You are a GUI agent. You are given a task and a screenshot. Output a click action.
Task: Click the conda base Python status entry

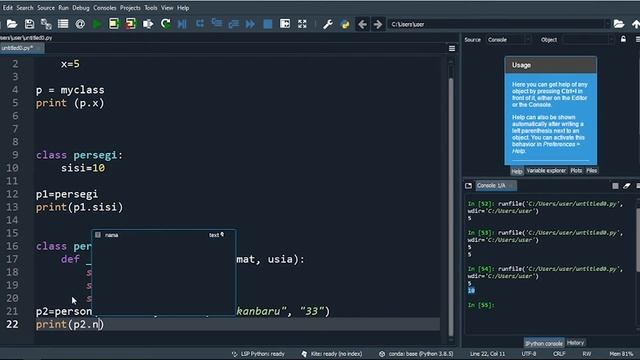click(x=416, y=354)
